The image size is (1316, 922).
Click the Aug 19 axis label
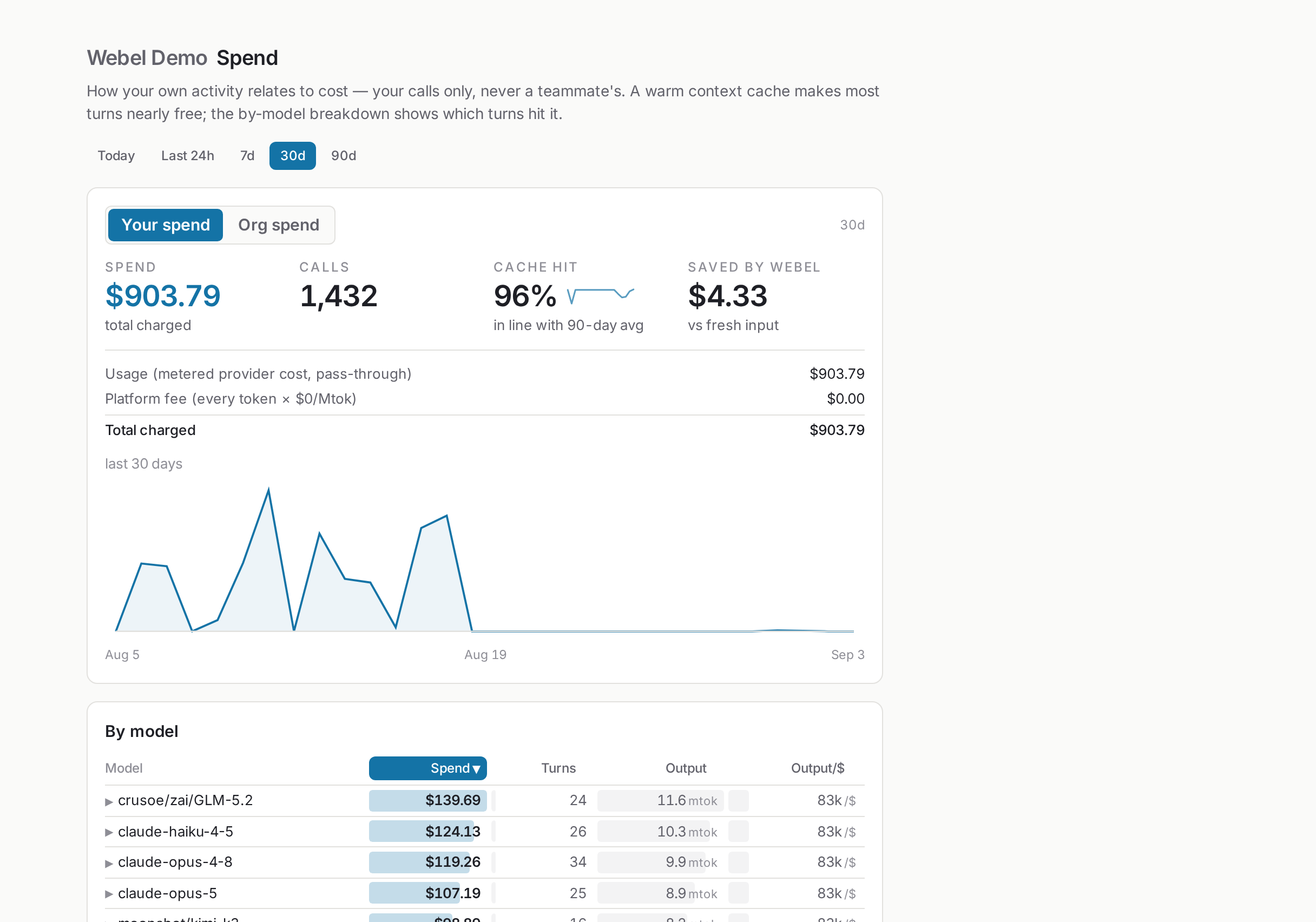[485, 655]
